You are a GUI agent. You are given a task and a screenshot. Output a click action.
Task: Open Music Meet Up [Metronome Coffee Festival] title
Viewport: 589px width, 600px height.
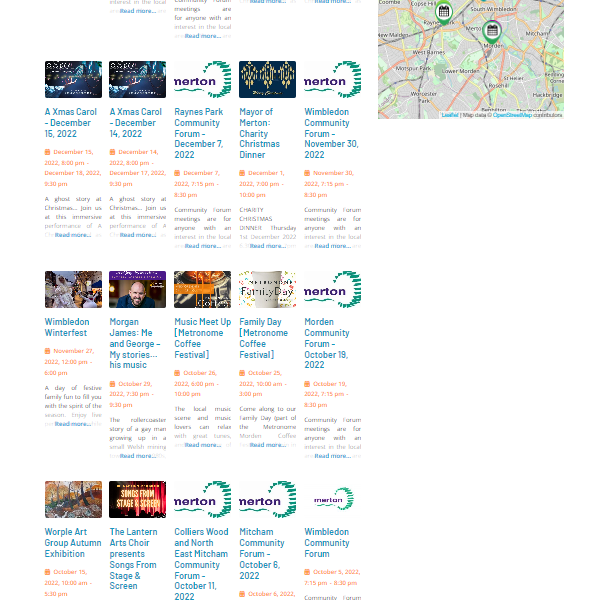[x=203, y=338]
